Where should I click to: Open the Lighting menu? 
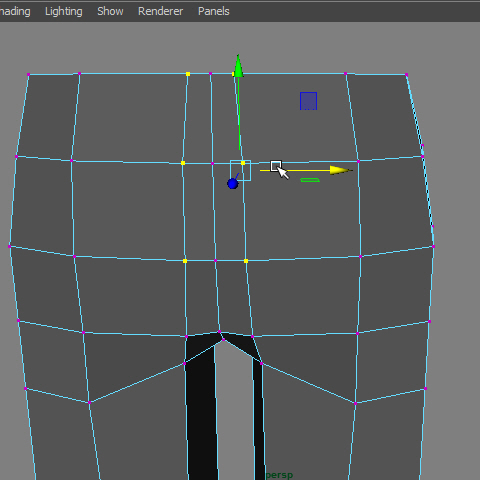coord(64,11)
